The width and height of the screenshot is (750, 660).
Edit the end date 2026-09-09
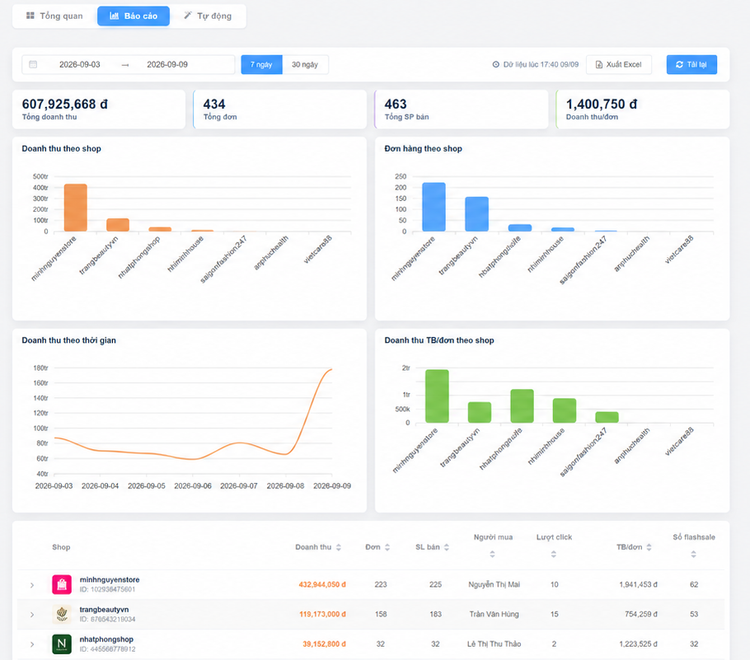point(167,65)
